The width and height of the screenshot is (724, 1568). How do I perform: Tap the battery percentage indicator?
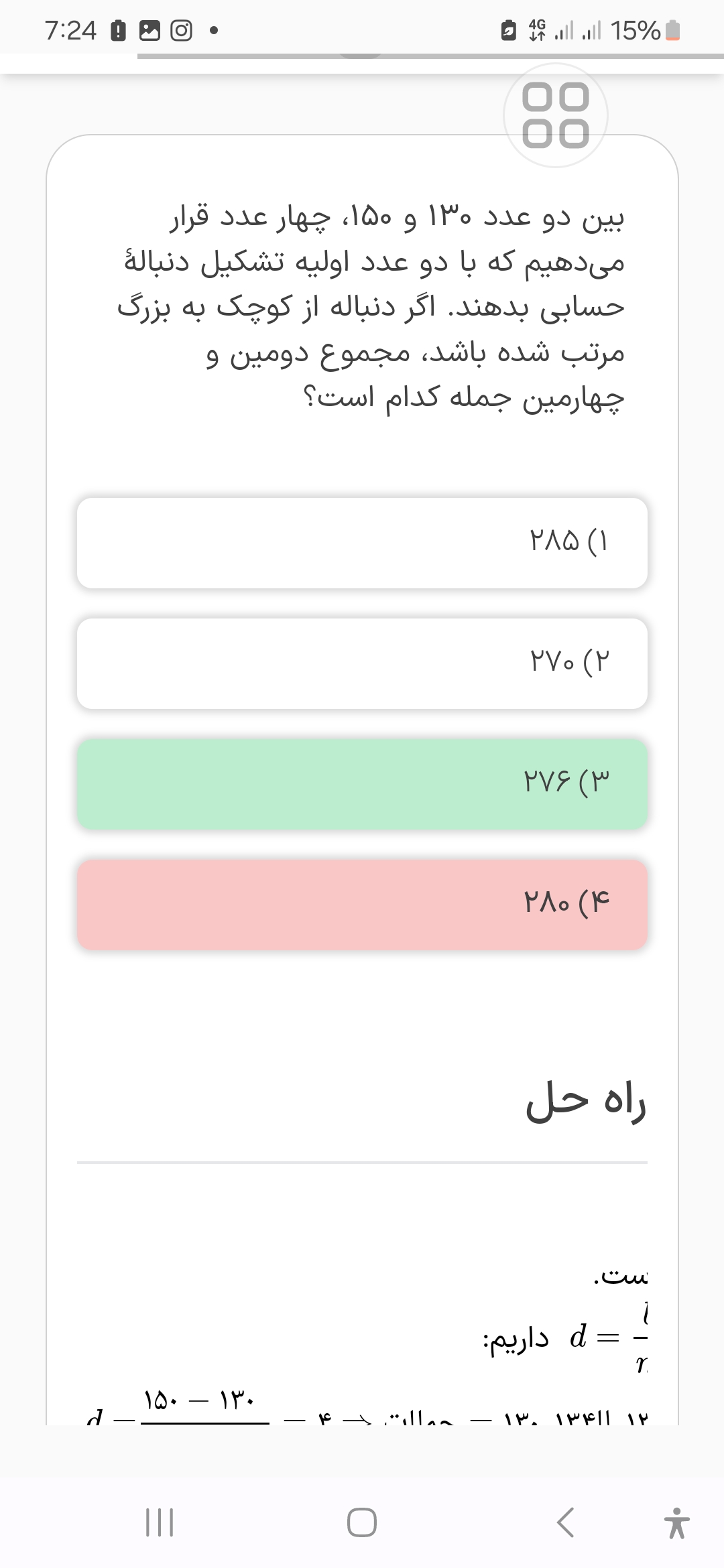[636, 31]
